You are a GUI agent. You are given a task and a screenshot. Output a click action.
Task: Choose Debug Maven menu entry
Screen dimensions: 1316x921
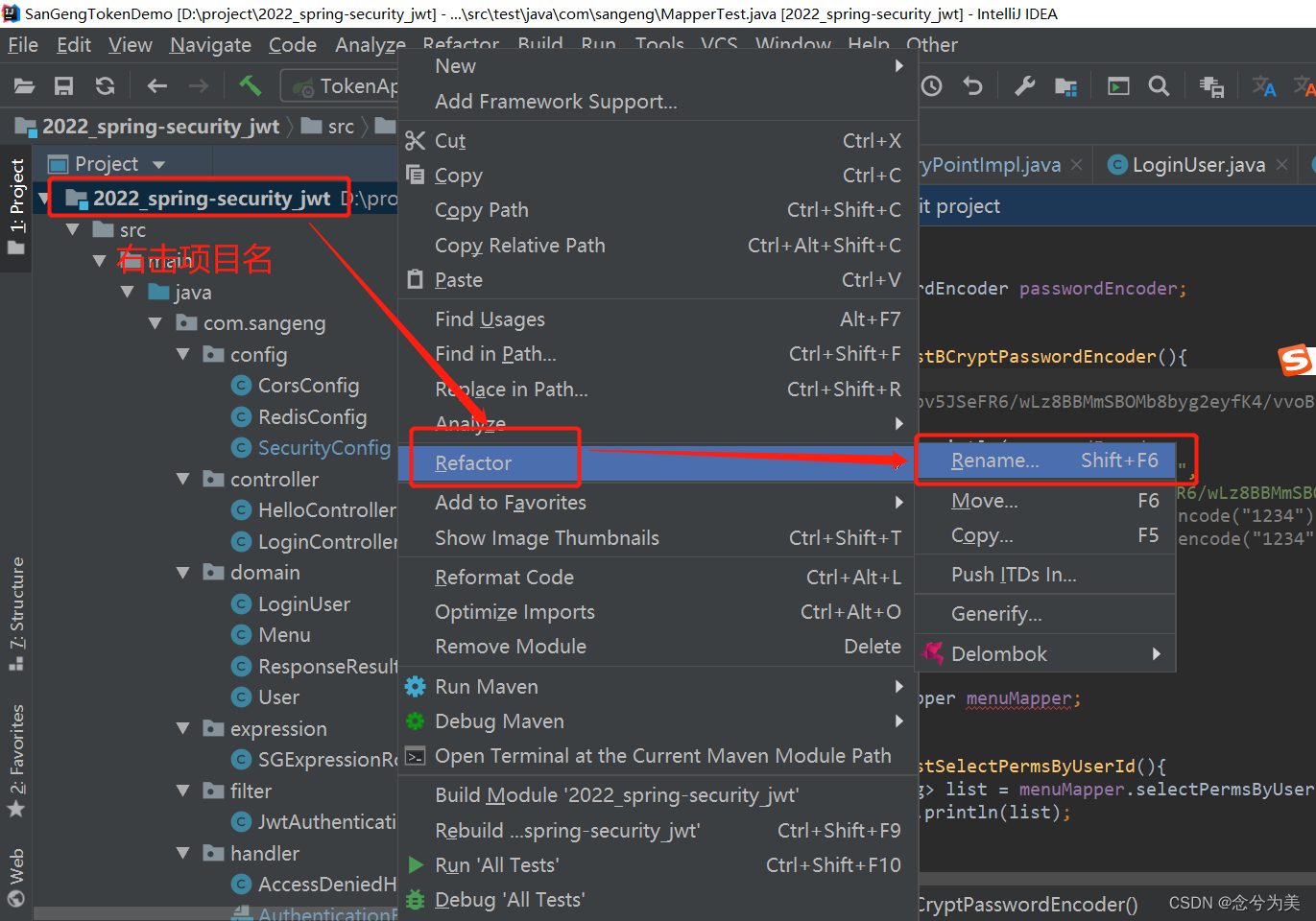pos(658,721)
